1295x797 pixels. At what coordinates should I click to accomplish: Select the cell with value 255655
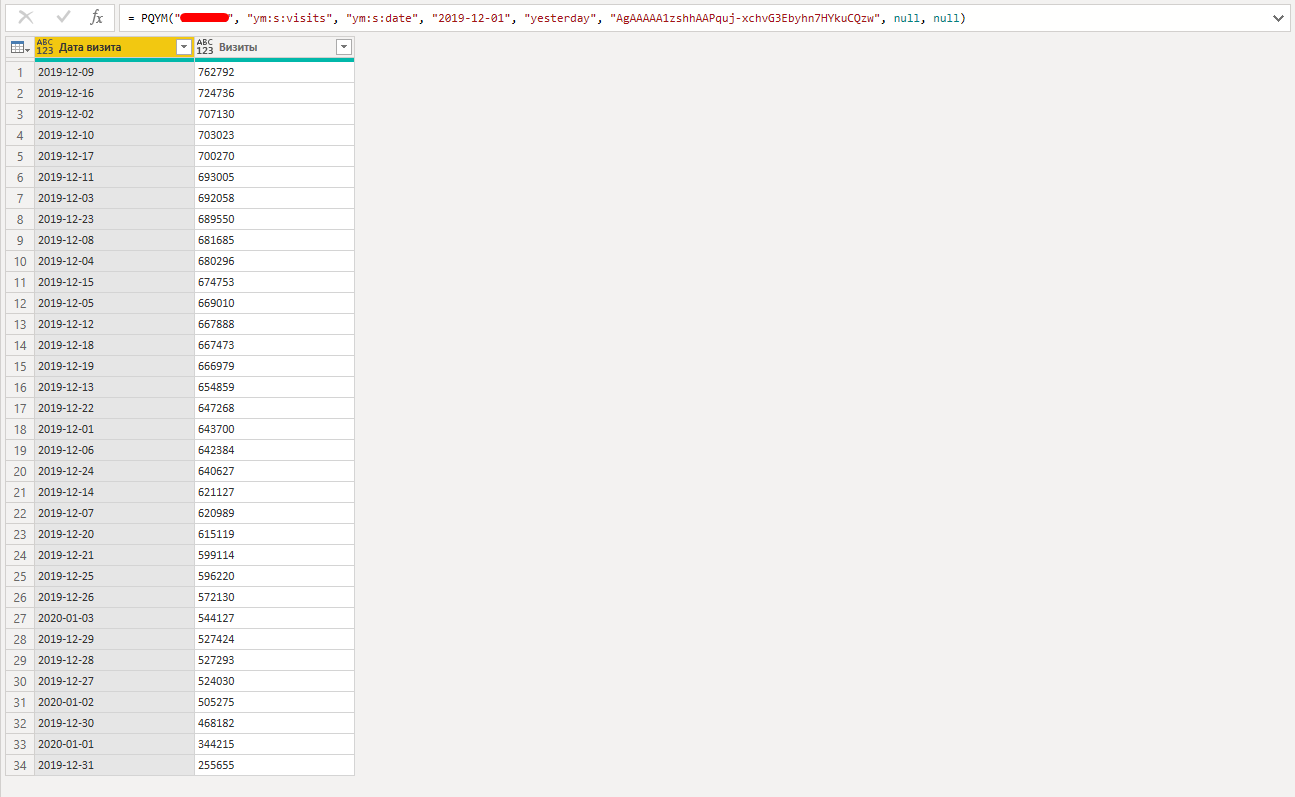pyautogui.click(x=274, y=765)
